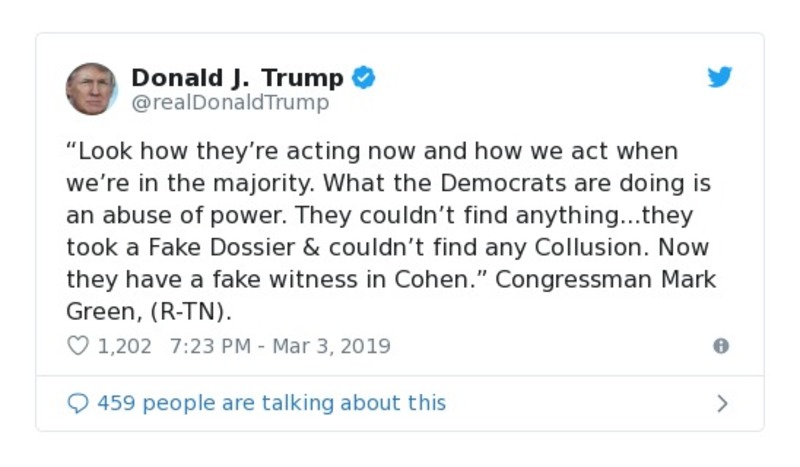800x467 pixels.
Task: Open "459 people are talking about this"
Action: [x=271, y=403]
